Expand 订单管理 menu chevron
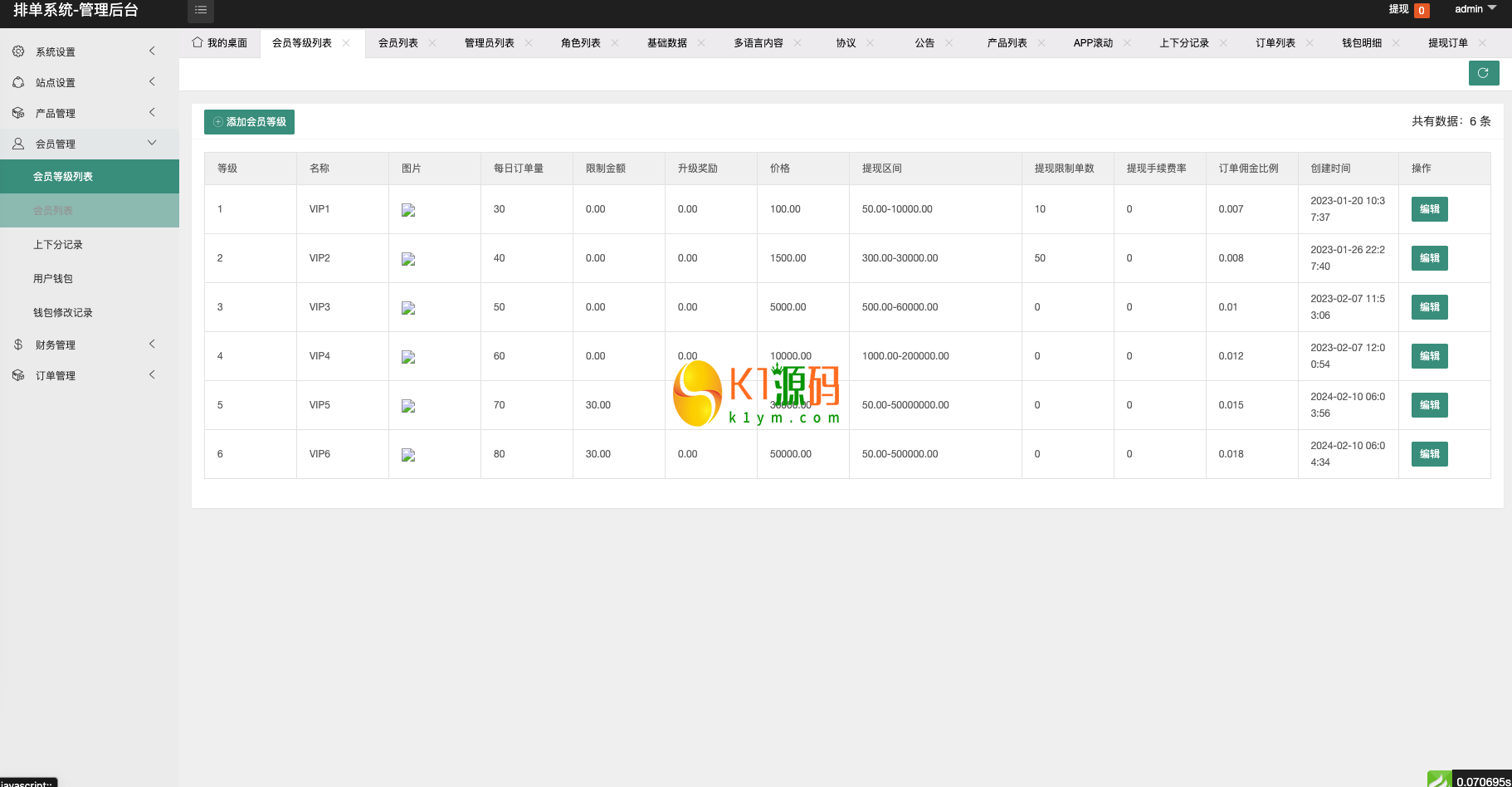Image resolution: width=1512 pixels, height=787 pixels. click(x=152, y=374)
